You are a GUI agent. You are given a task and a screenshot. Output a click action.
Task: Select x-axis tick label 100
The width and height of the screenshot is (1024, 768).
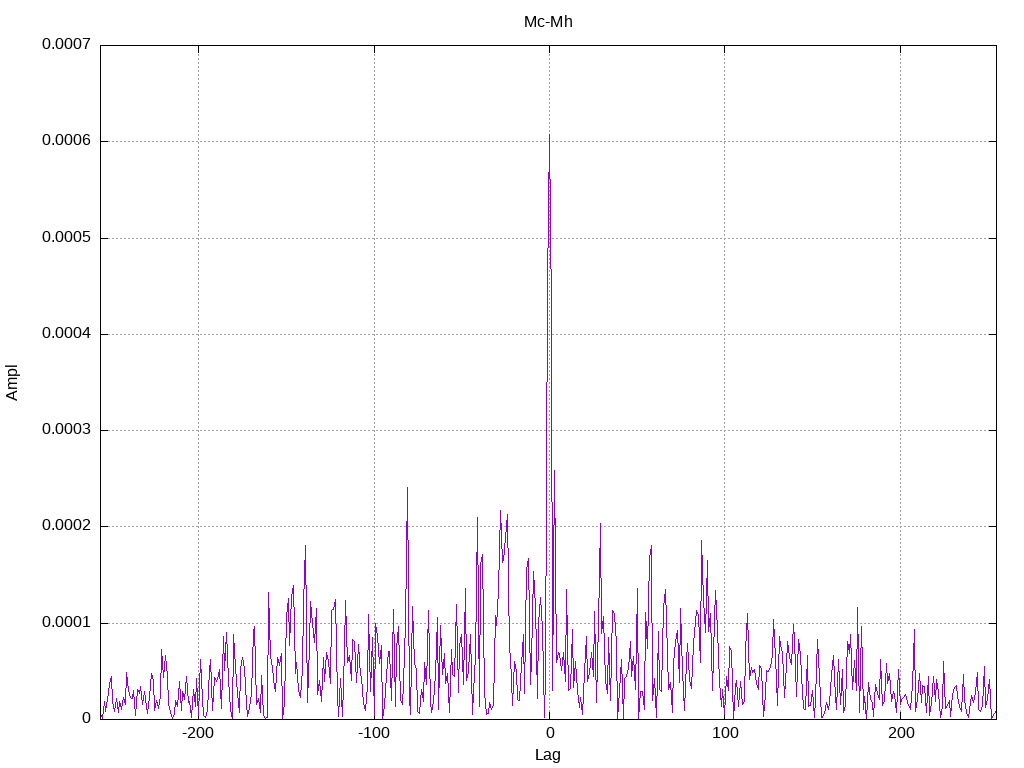click(725, 733)
